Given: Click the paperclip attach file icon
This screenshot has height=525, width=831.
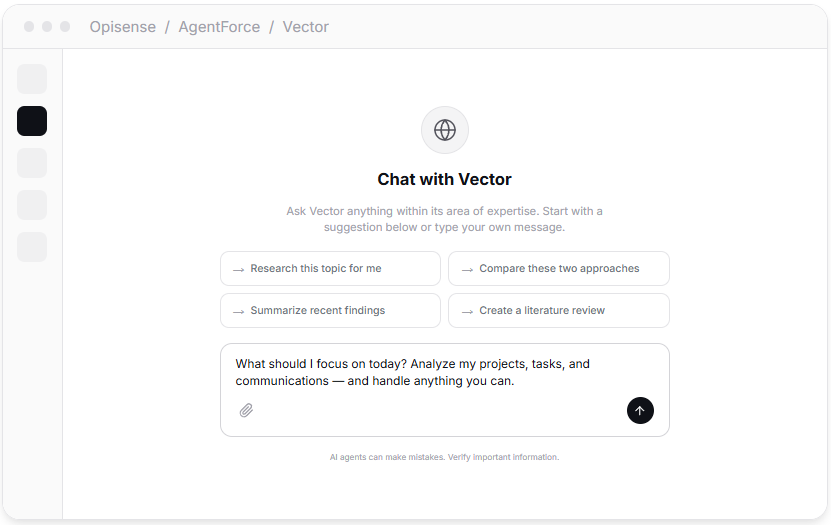Looking at the screenshot, I should pyautogui.click(x=246, y=410).
